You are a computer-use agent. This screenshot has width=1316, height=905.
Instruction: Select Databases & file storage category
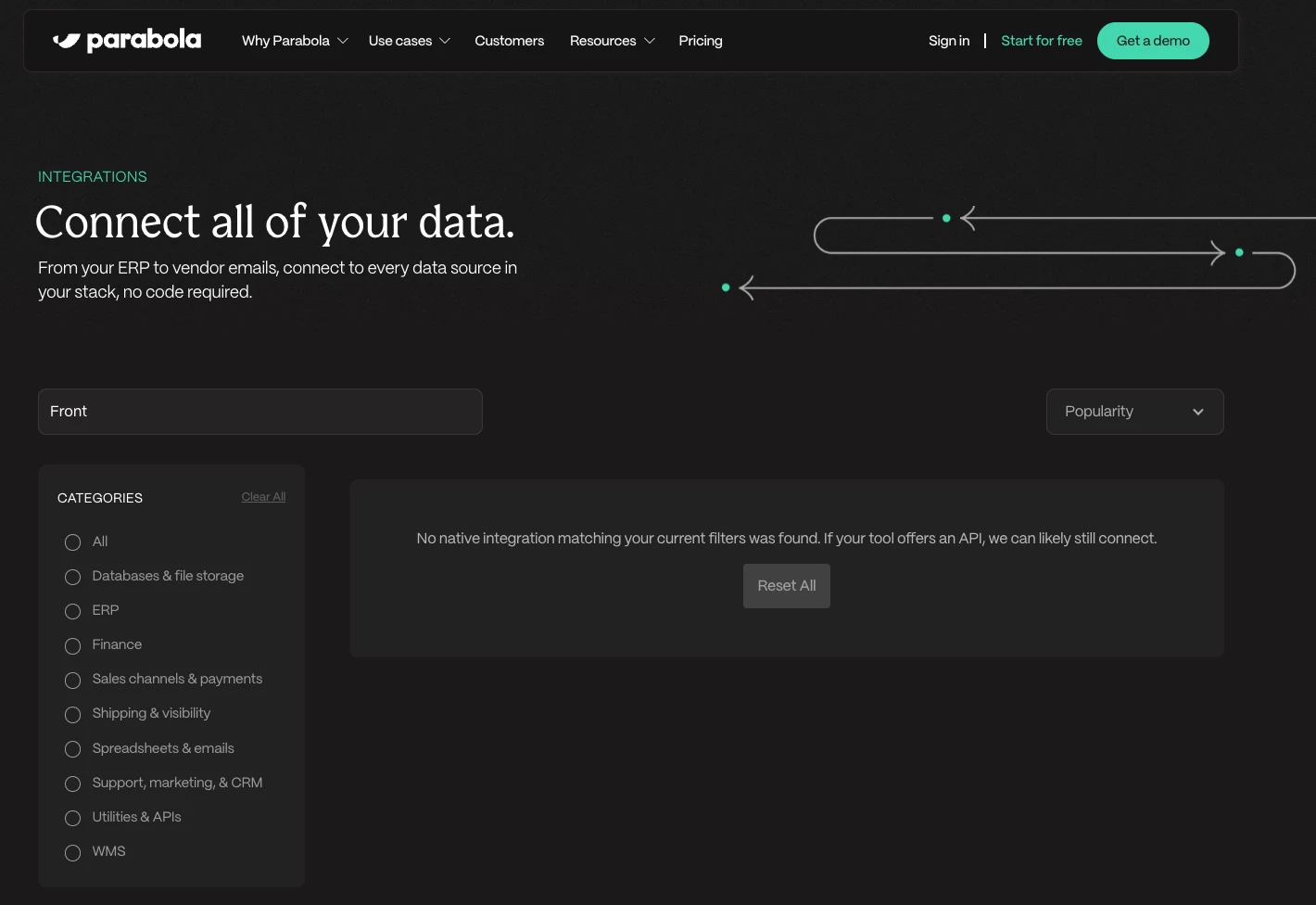154,576
